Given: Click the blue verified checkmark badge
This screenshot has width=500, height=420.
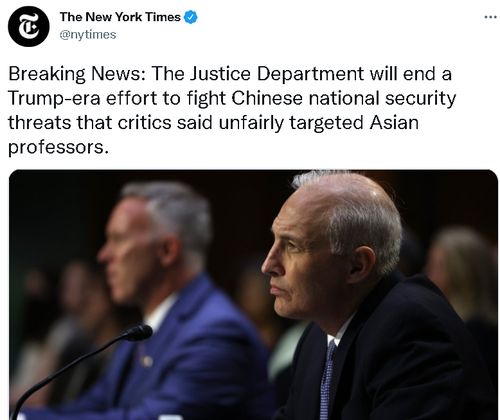Looking at the screenshot, I should 191,17.
